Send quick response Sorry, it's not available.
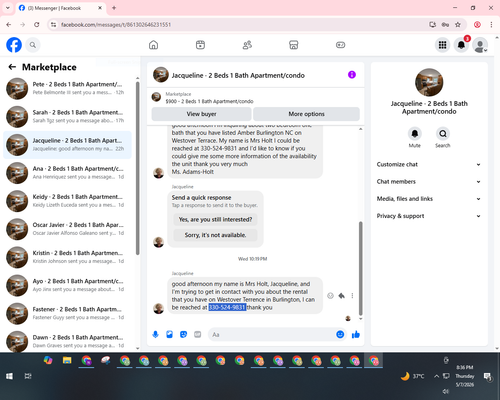This screenshot has width=500, height=400. click(x=215, y=235)
